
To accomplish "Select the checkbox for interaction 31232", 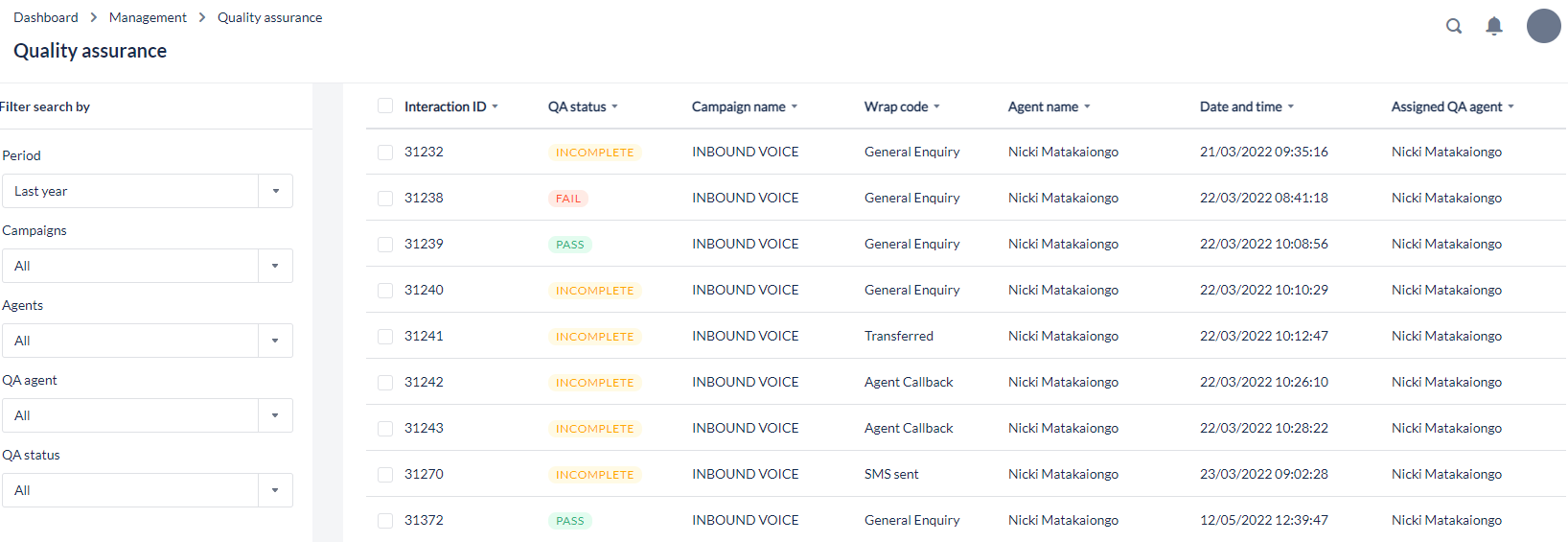I will click(x=385, y=152).
